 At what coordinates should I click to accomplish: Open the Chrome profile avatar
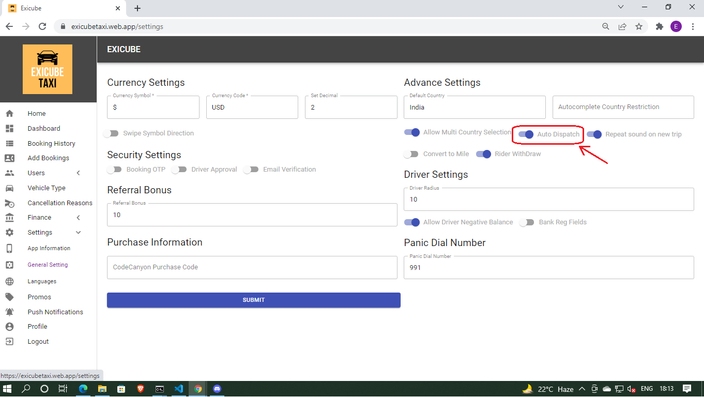click(x=676, y=26)
